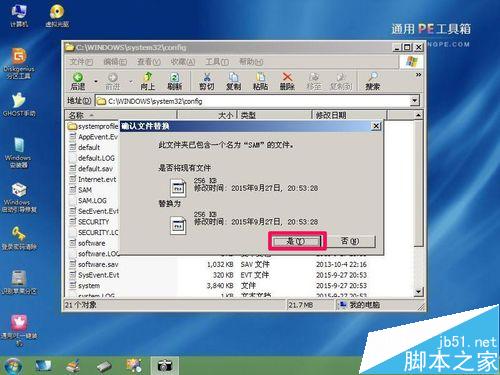Viewport: 500px width, 375px height.
Task: Expand toolbar overflow chevron
Action: [x=418, y=75]
